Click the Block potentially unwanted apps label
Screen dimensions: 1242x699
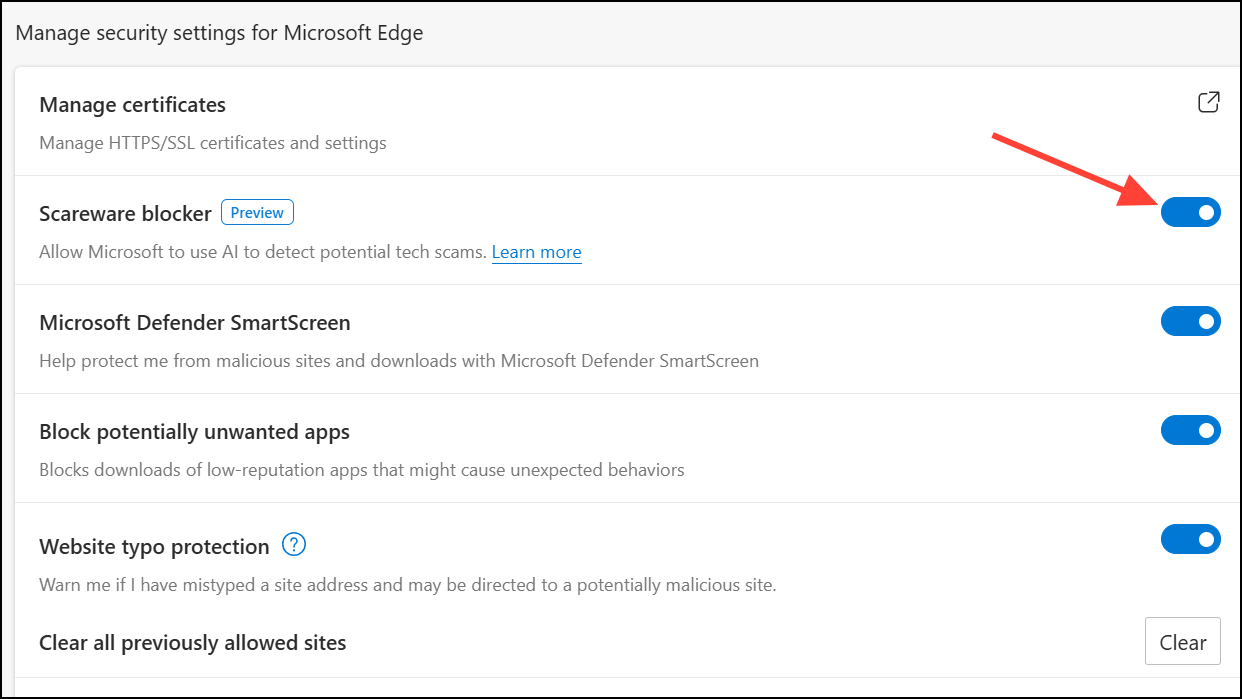(194, 432)
